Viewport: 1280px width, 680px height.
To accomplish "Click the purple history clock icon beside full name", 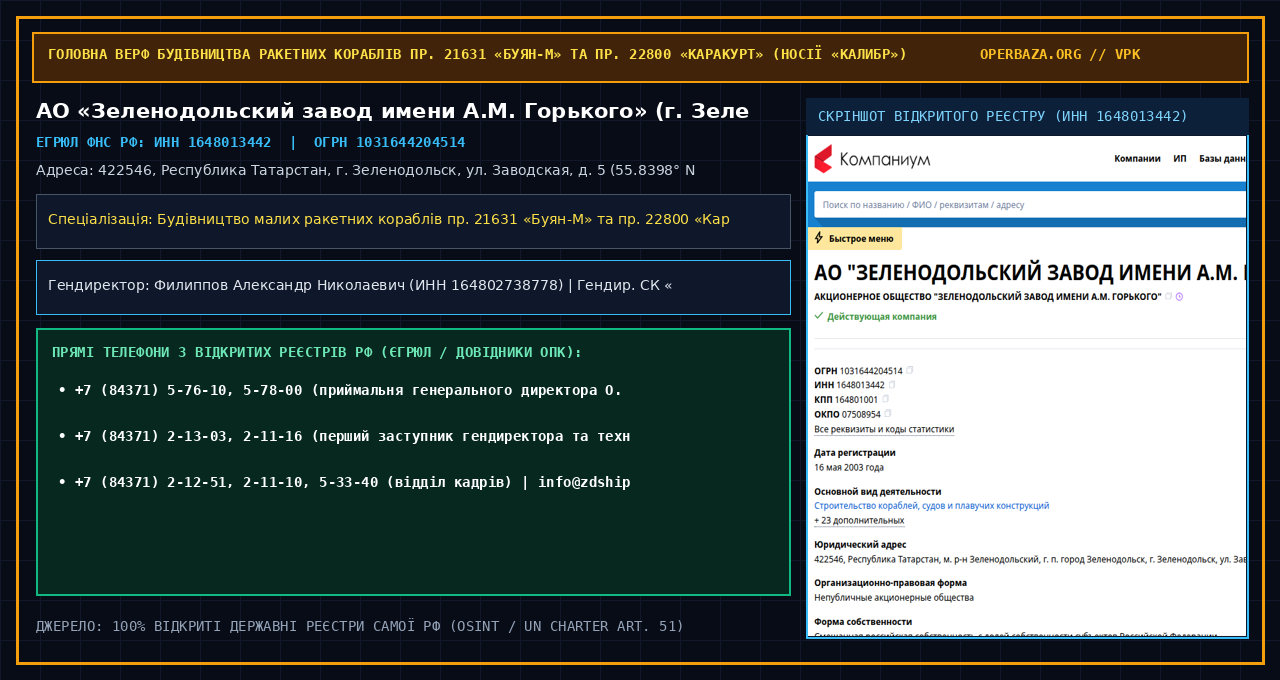I will [x=1179, y=296].
